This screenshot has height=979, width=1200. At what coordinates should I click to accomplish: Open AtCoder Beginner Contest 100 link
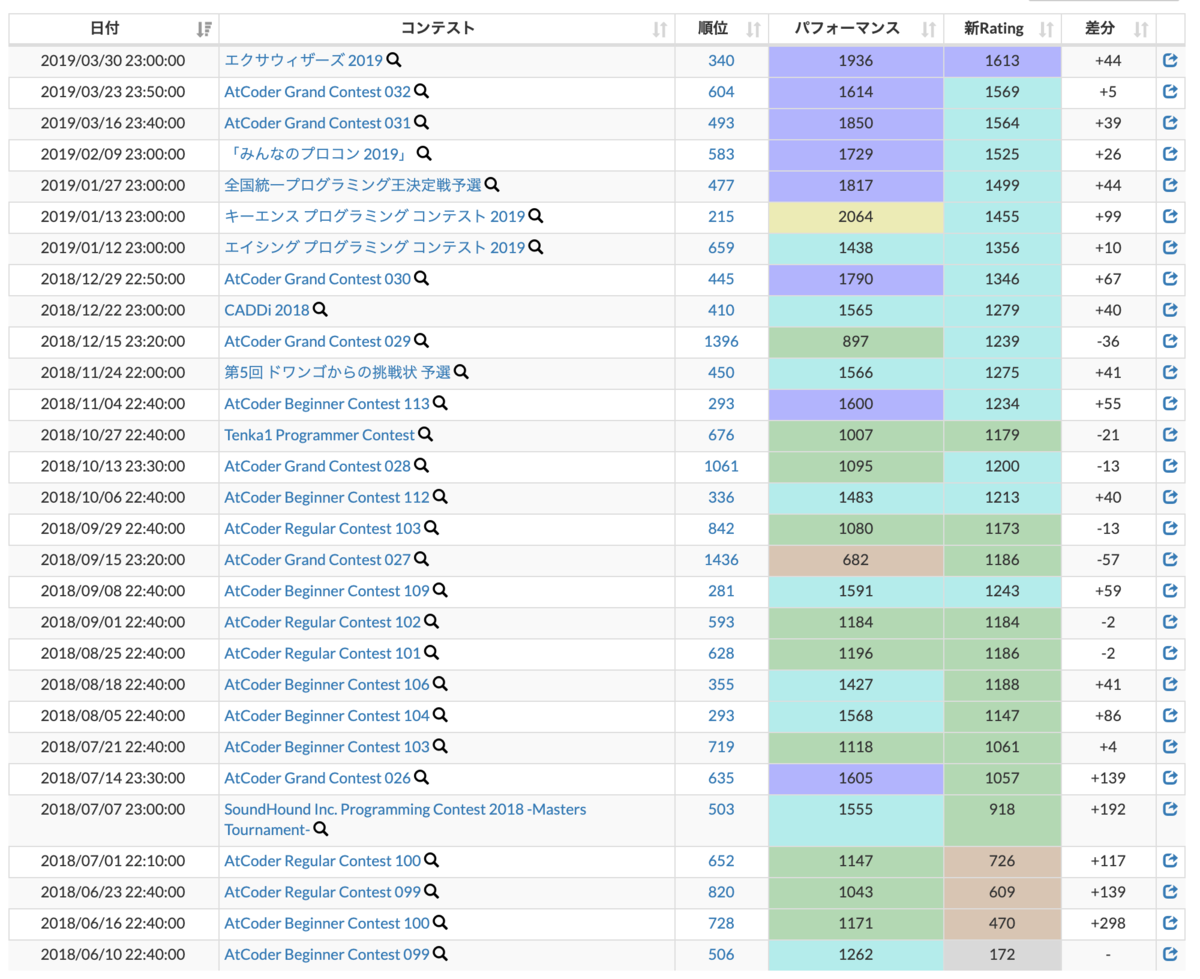click(327, 923)
